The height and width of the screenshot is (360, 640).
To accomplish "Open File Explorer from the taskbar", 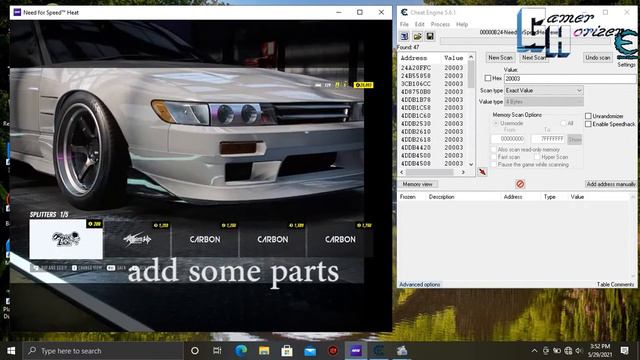I will click(264, 351).
